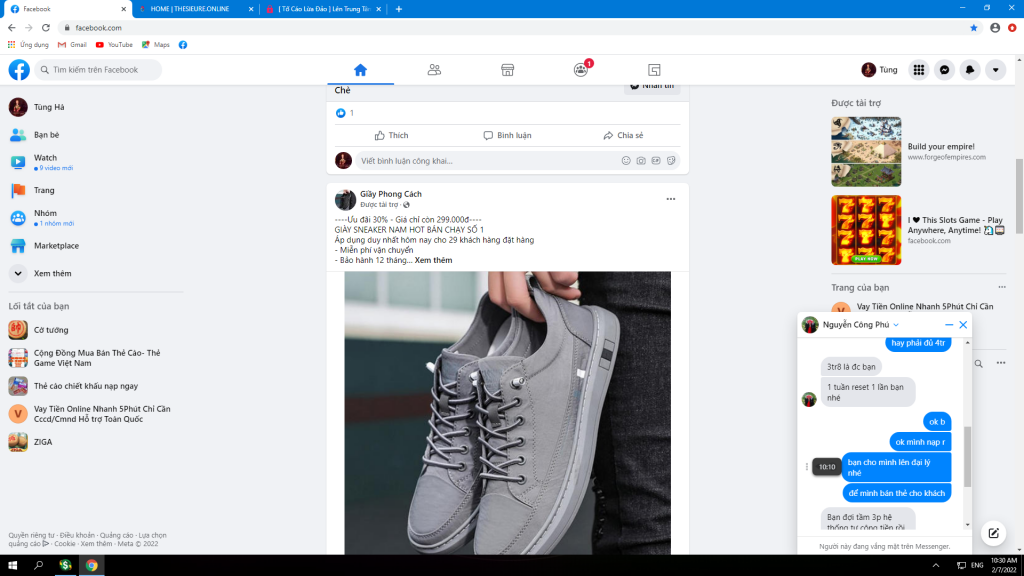Open the Messenger icon in header
Viewport: 1024px width, 576px height.
(944, 70)
